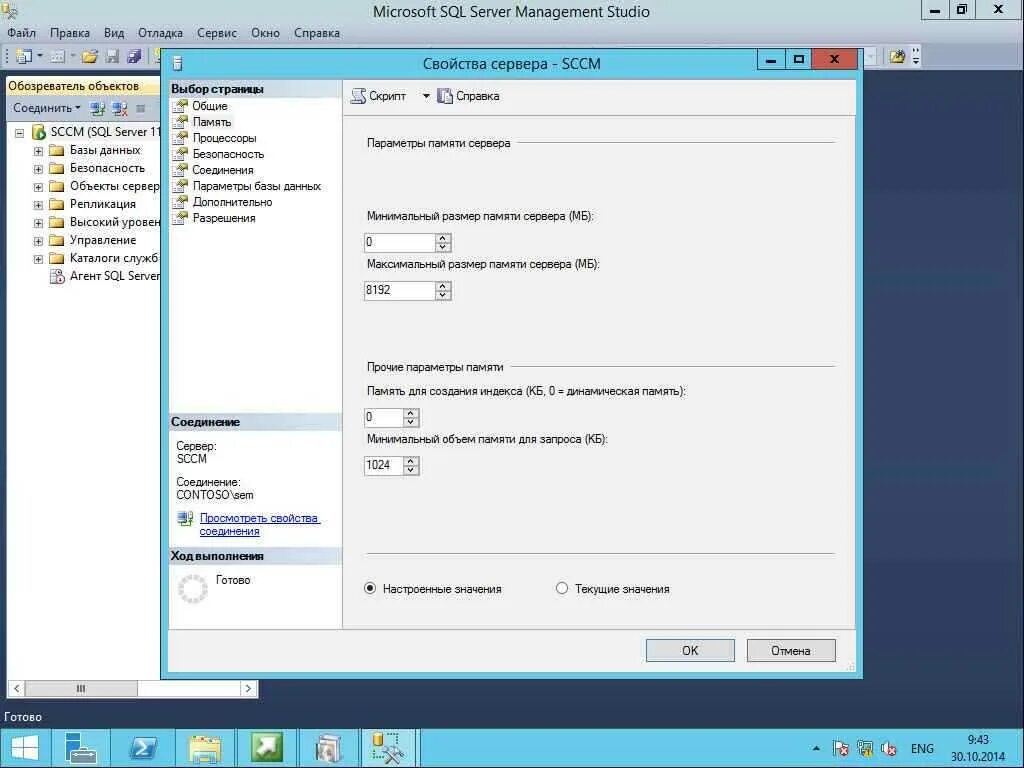
Task: Click the disconnect Object Explorer icon
Action: tap(120, 108)
